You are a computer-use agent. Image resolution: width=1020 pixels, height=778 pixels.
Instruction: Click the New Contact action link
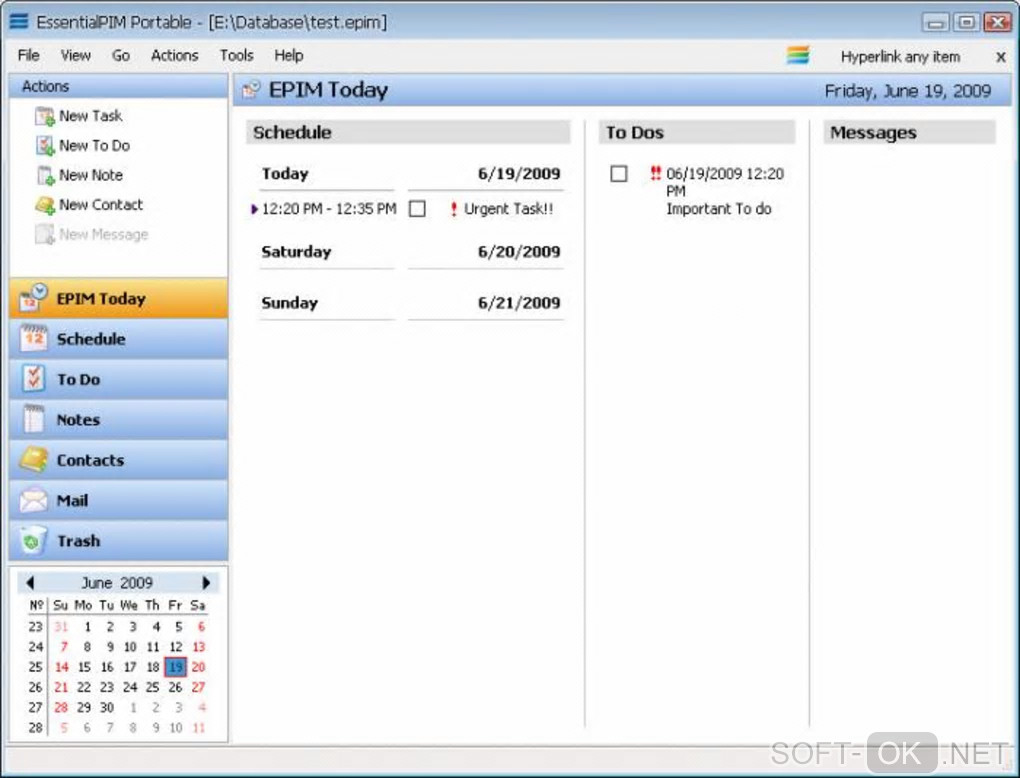point(101,205)
